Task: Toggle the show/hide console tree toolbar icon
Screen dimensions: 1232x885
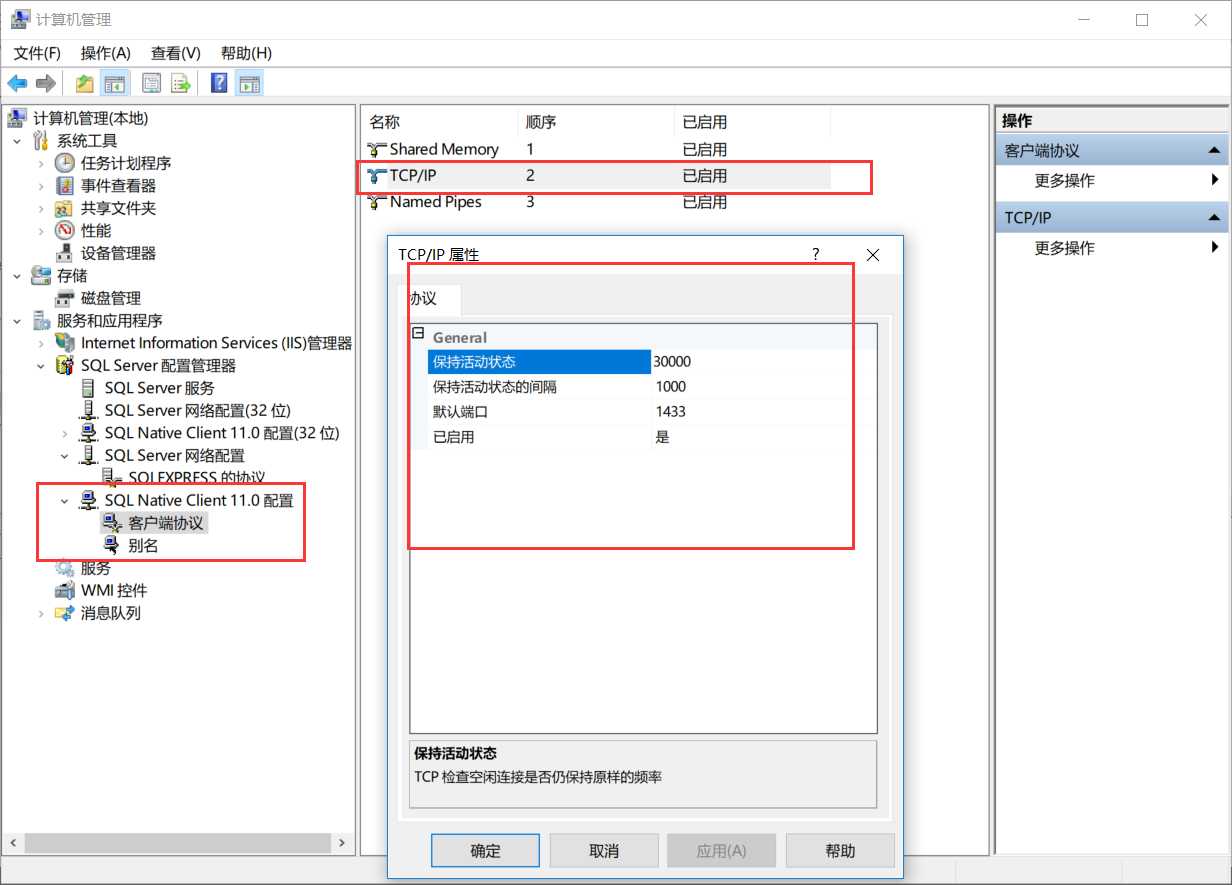Action: pyautogui.click(x=115, y=84)
